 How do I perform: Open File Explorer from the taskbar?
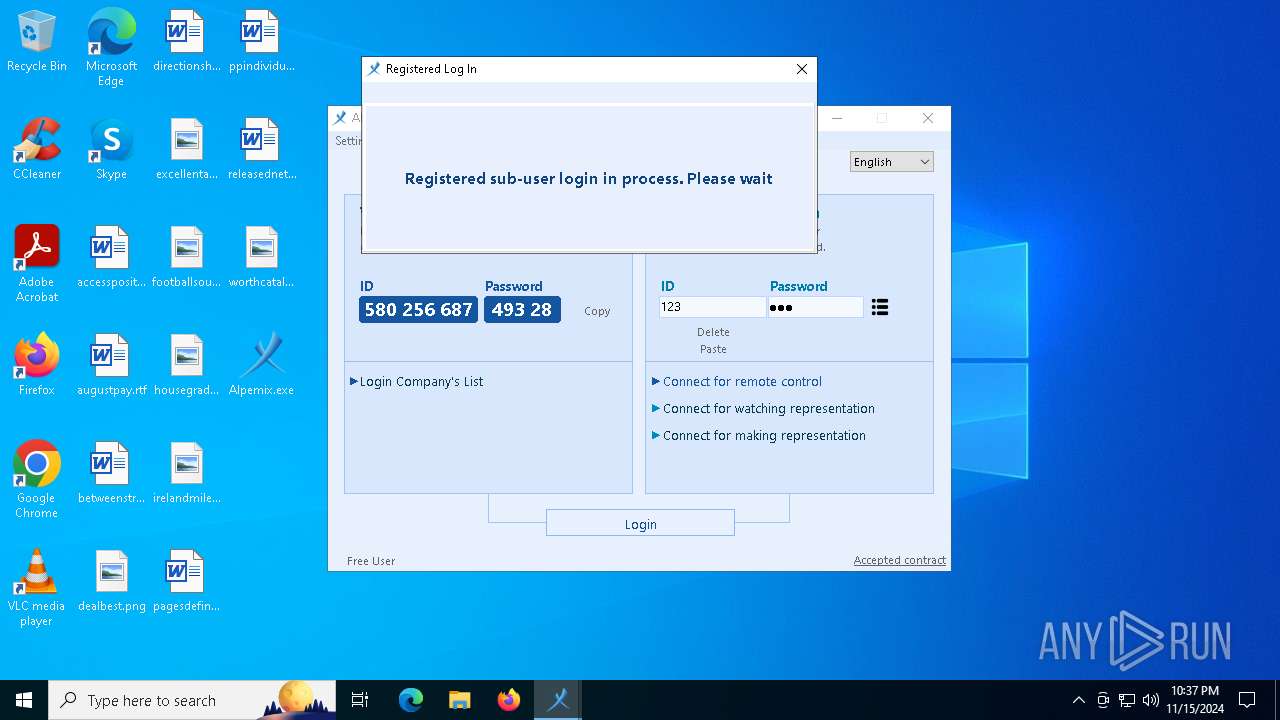(x=459, y=700)
